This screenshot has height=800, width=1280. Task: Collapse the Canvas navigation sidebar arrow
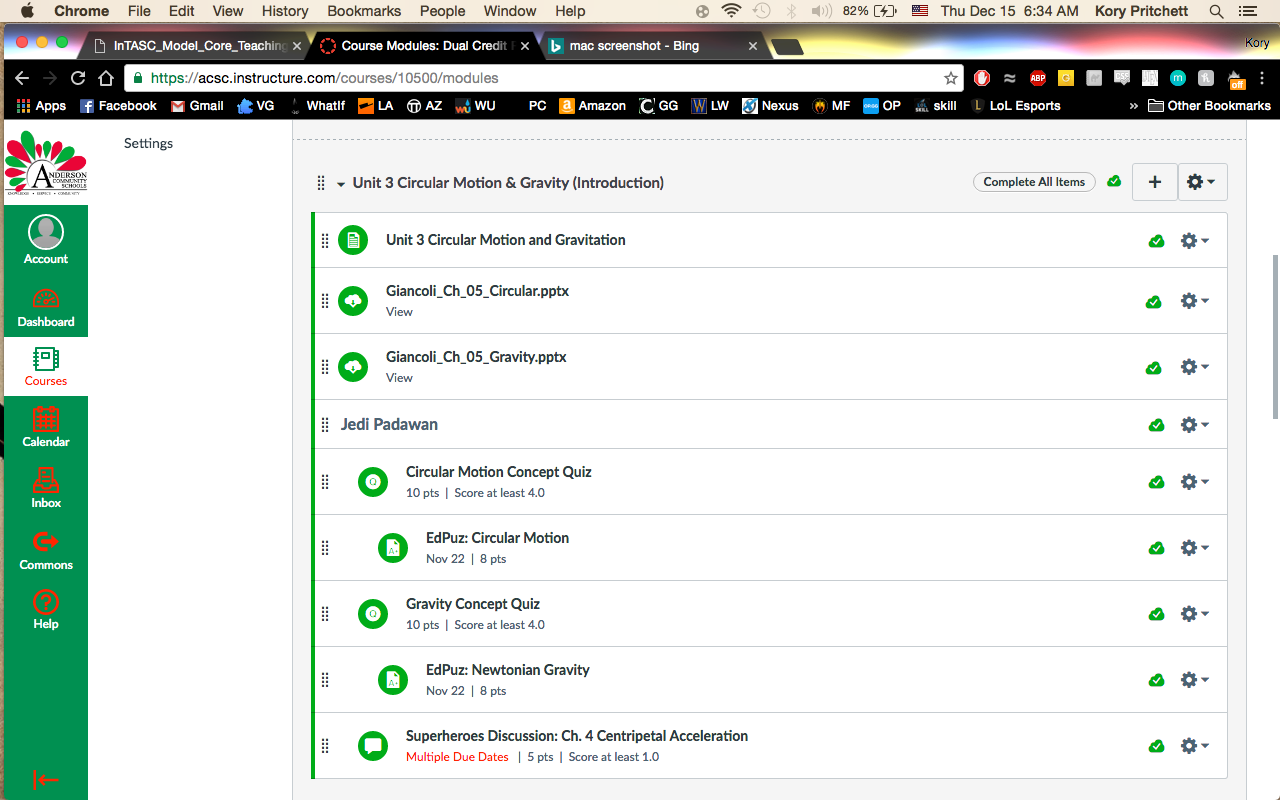tap(46, 780)
